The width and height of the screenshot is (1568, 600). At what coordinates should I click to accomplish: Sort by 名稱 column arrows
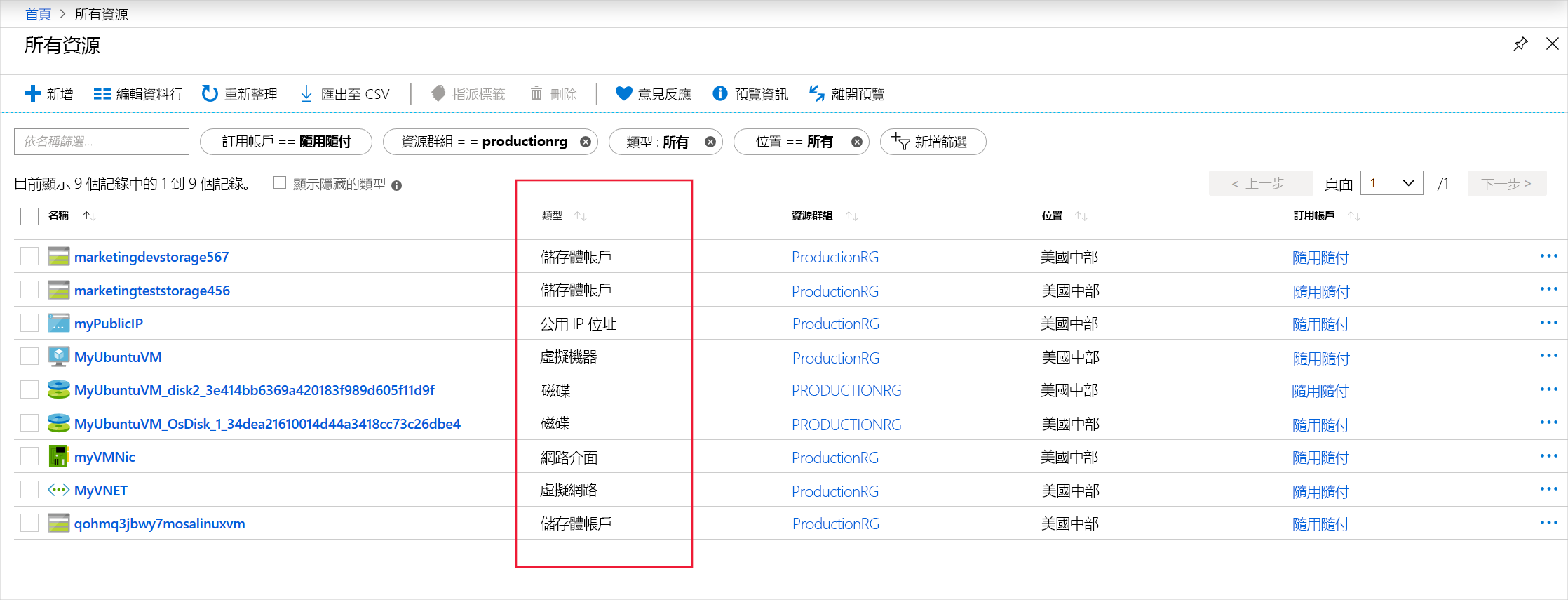89,215
